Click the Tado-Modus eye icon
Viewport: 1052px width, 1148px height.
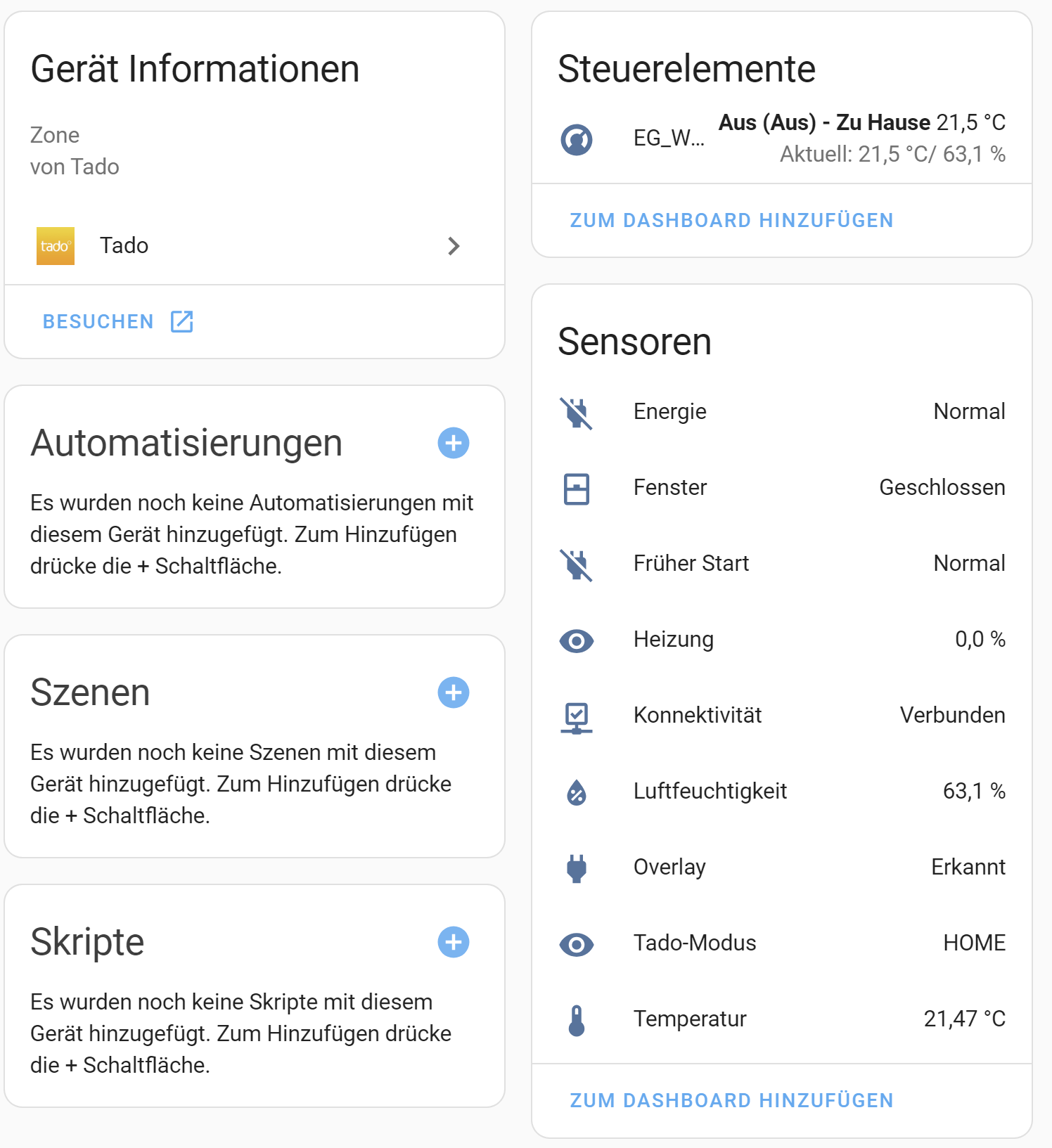click(577, 944)
